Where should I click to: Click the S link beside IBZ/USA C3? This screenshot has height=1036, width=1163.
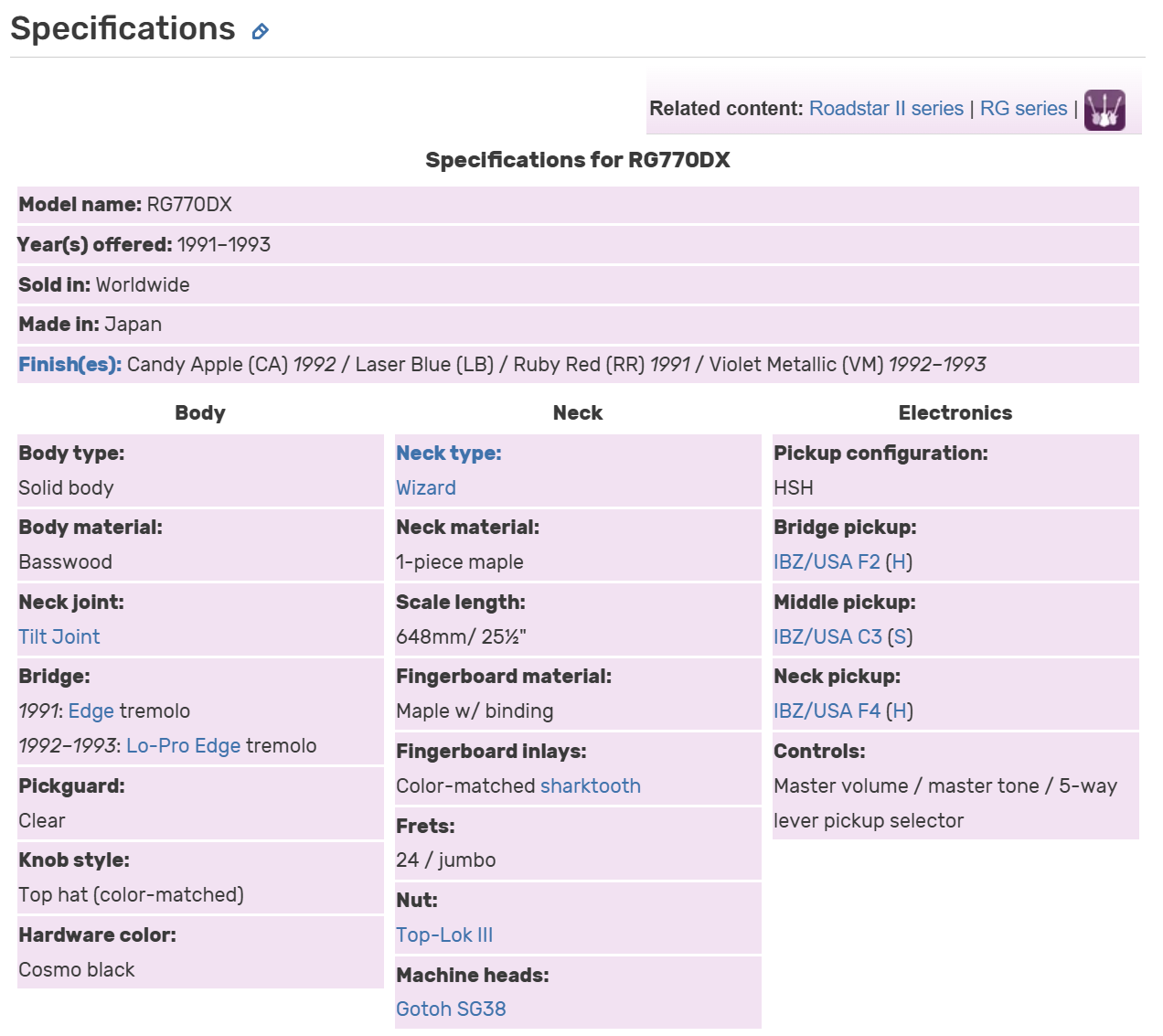tap(900, 637)
